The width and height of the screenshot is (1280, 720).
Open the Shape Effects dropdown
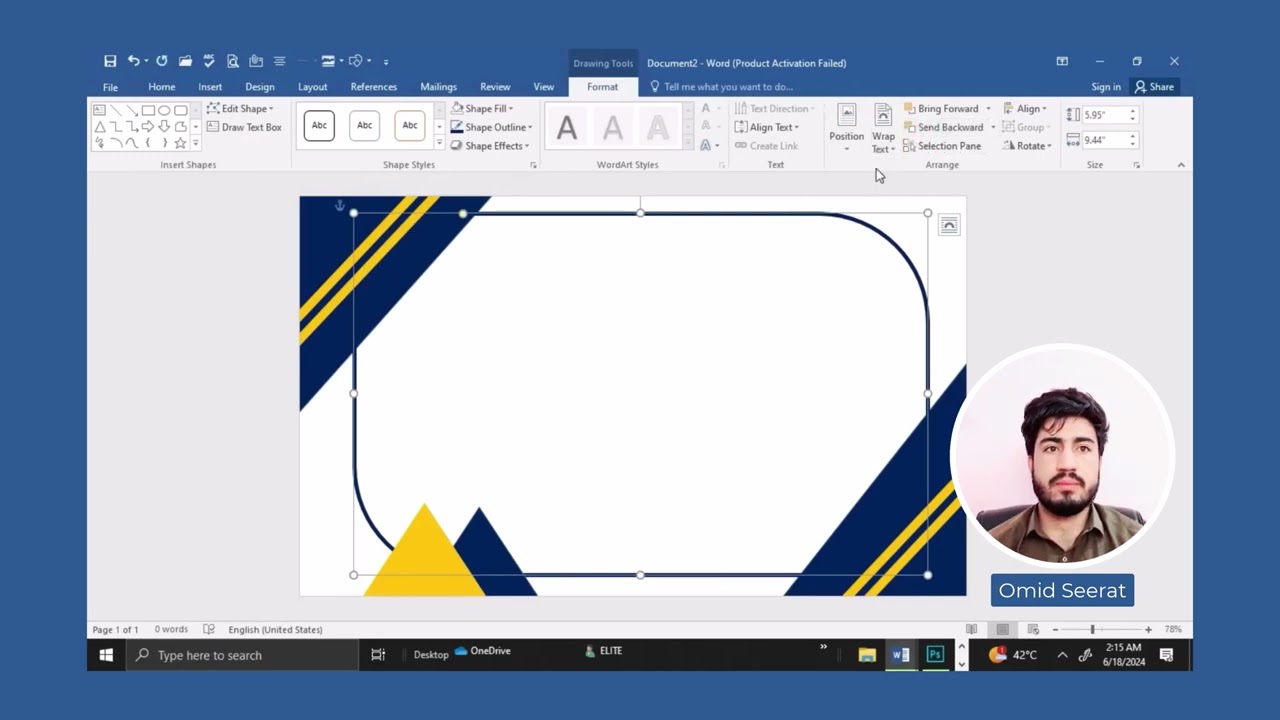point(490,146)
